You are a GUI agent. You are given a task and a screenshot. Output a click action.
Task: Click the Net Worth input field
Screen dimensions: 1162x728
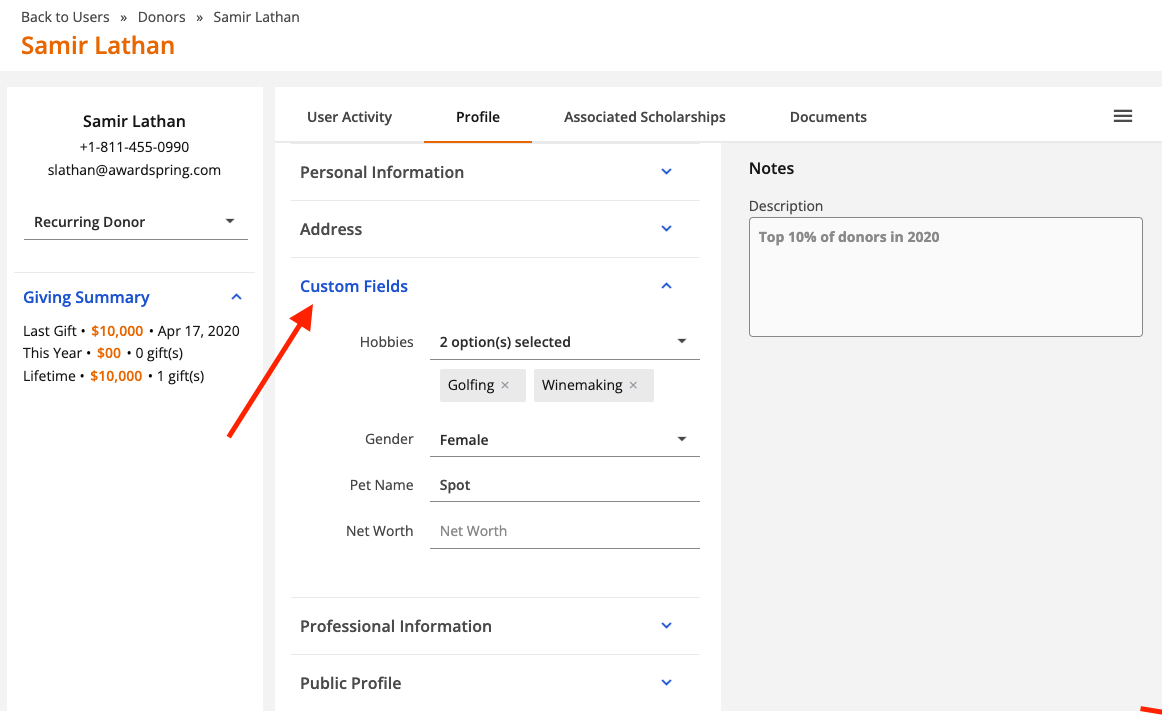[x=565, y=530]
